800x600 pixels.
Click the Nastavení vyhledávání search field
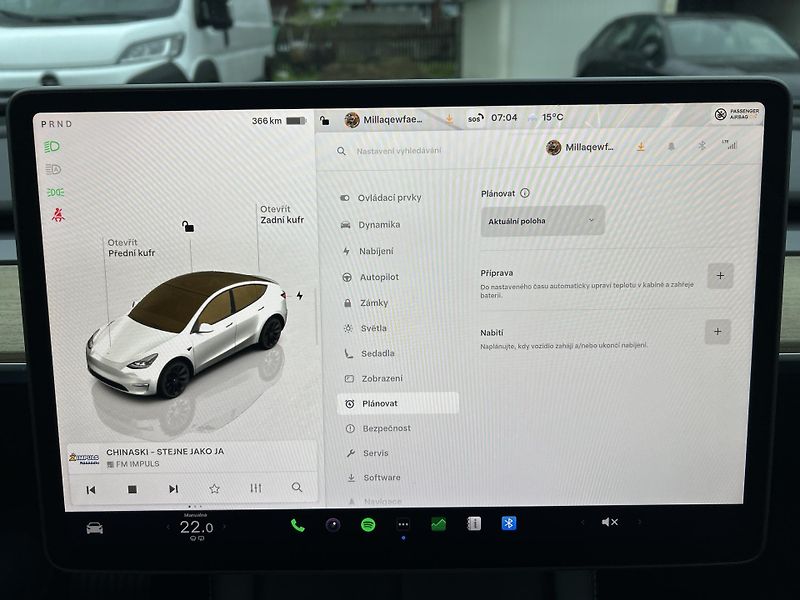click(x=399, y=151)
